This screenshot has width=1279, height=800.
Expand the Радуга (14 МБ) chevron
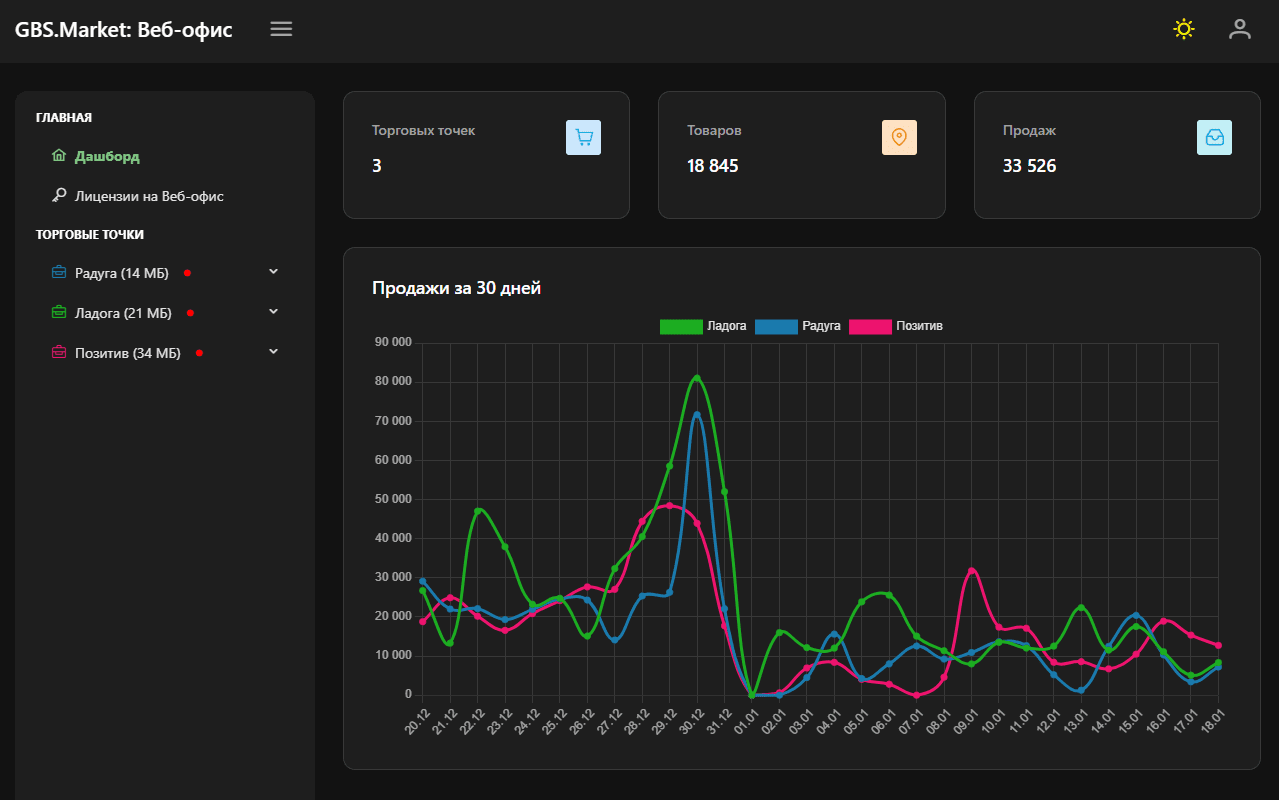[x=274, y=272]
